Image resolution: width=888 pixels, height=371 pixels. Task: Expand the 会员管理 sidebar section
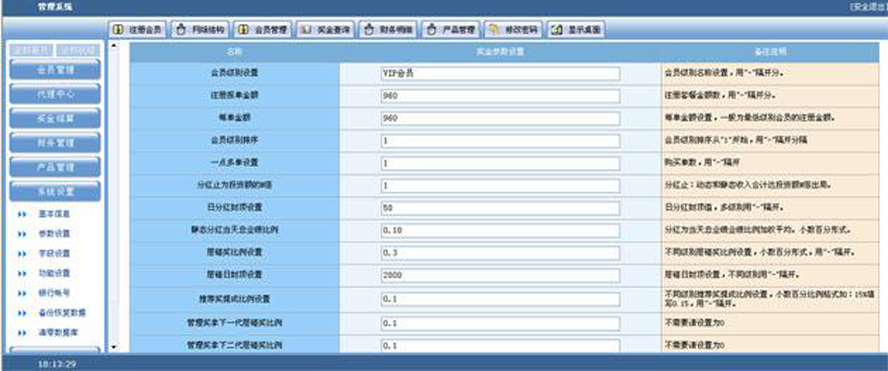pos(55,70)
